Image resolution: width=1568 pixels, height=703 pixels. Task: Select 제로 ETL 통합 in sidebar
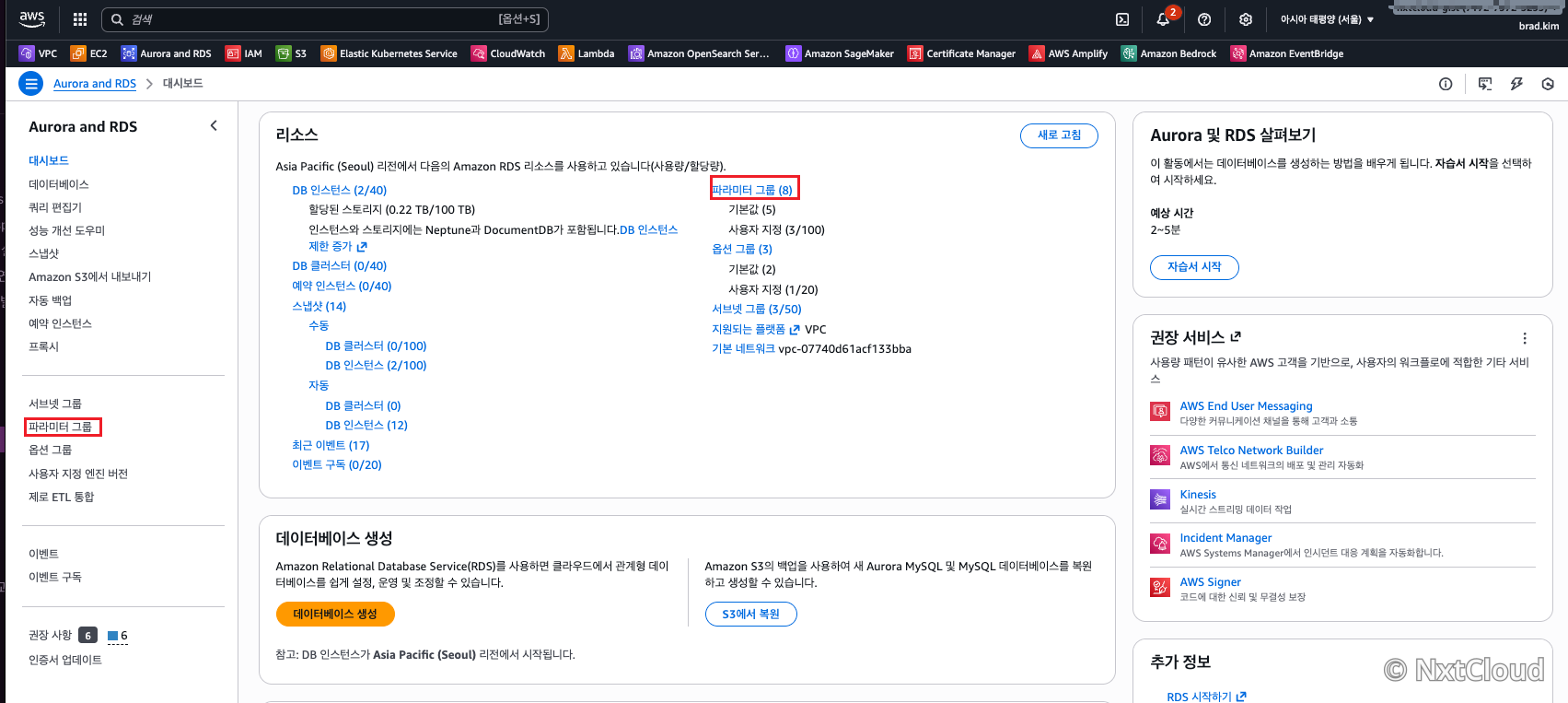(x=62, y=497)
